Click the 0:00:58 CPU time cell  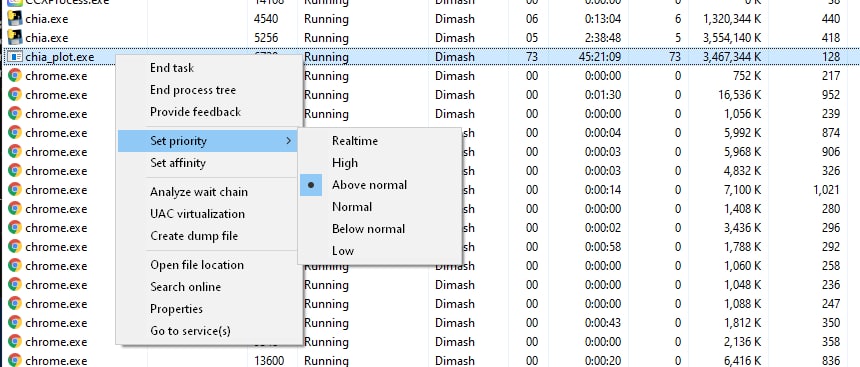[x=603, y=247]
